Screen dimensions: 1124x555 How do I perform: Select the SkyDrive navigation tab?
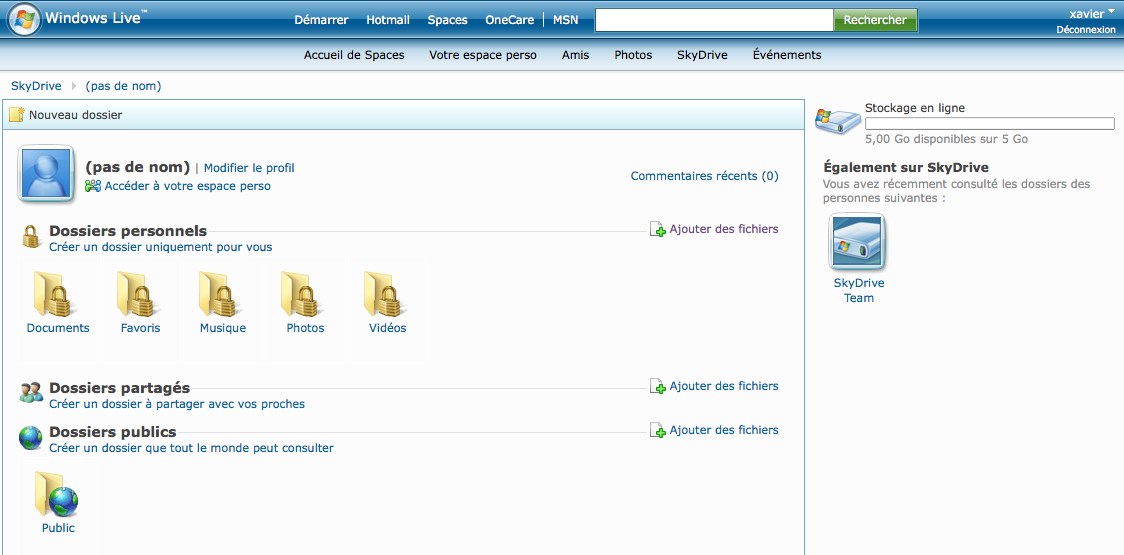(x=702, y=54)
